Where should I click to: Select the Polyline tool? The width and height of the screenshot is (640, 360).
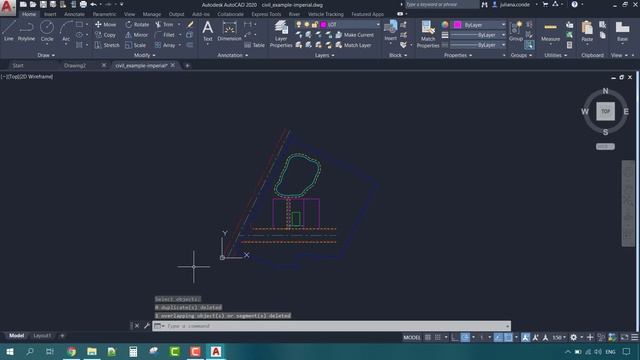(x=26, y=31)
